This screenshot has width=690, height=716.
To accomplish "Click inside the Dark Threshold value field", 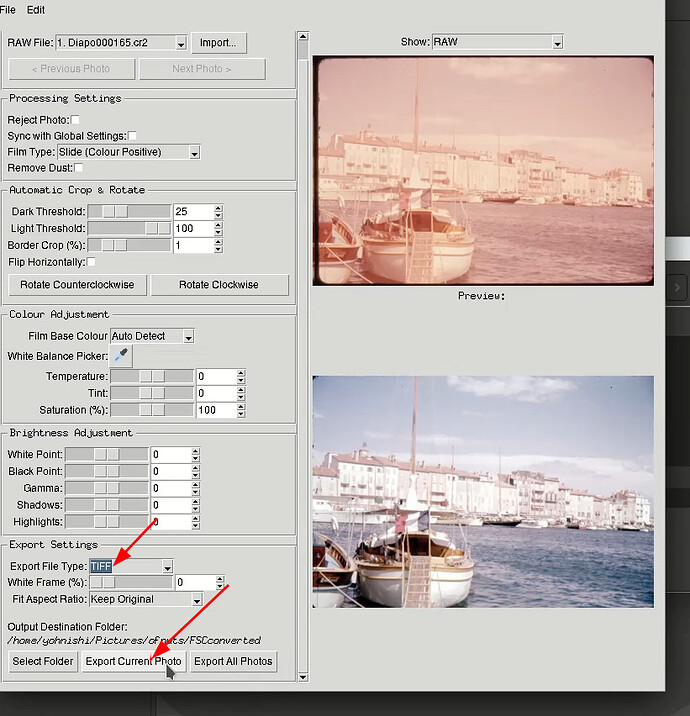I will coord(191,212).
